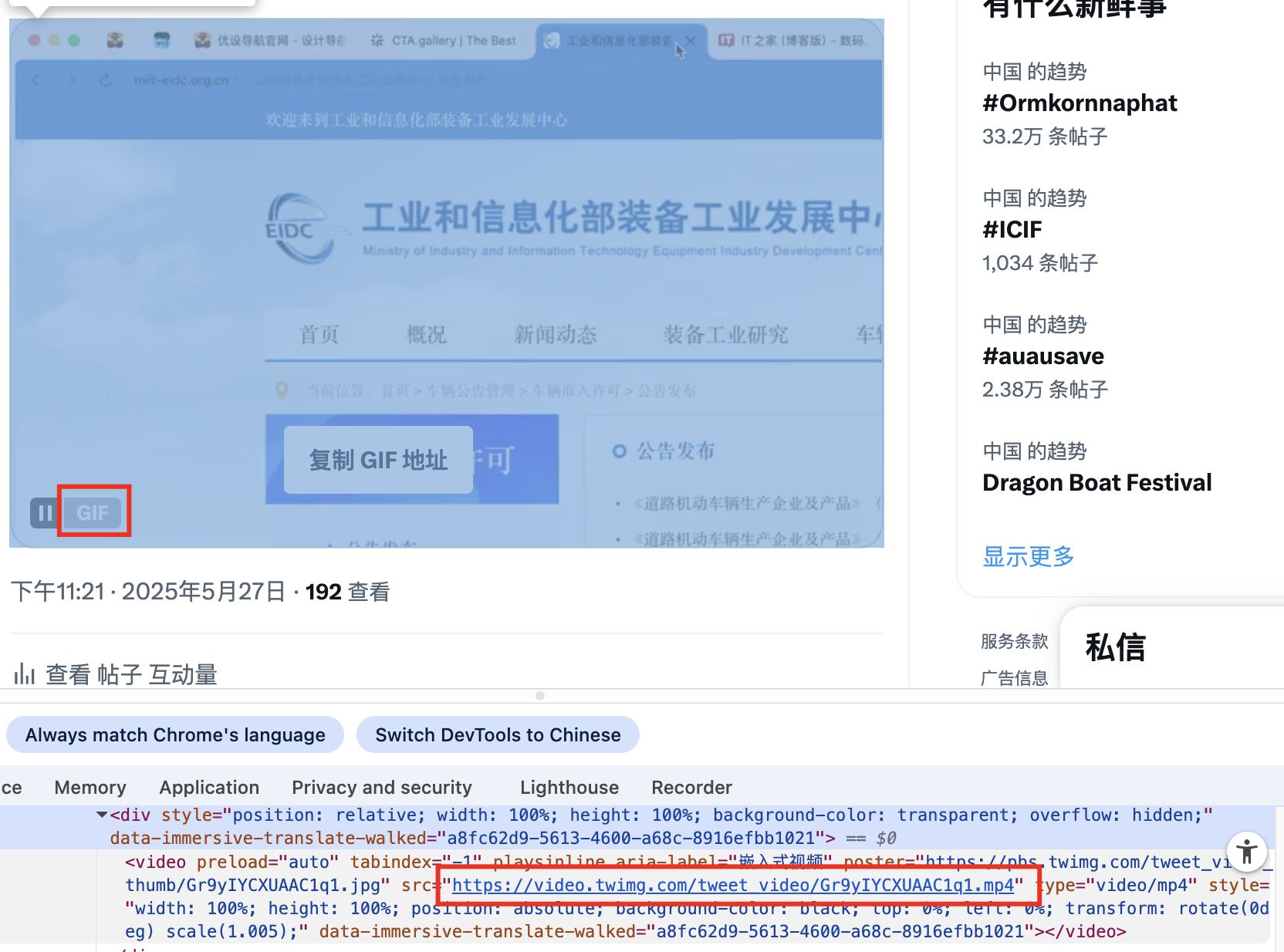Switch to the Privacy and security tab
Viewport: 1284px width, 952px height.
click(x=382, y=788)
